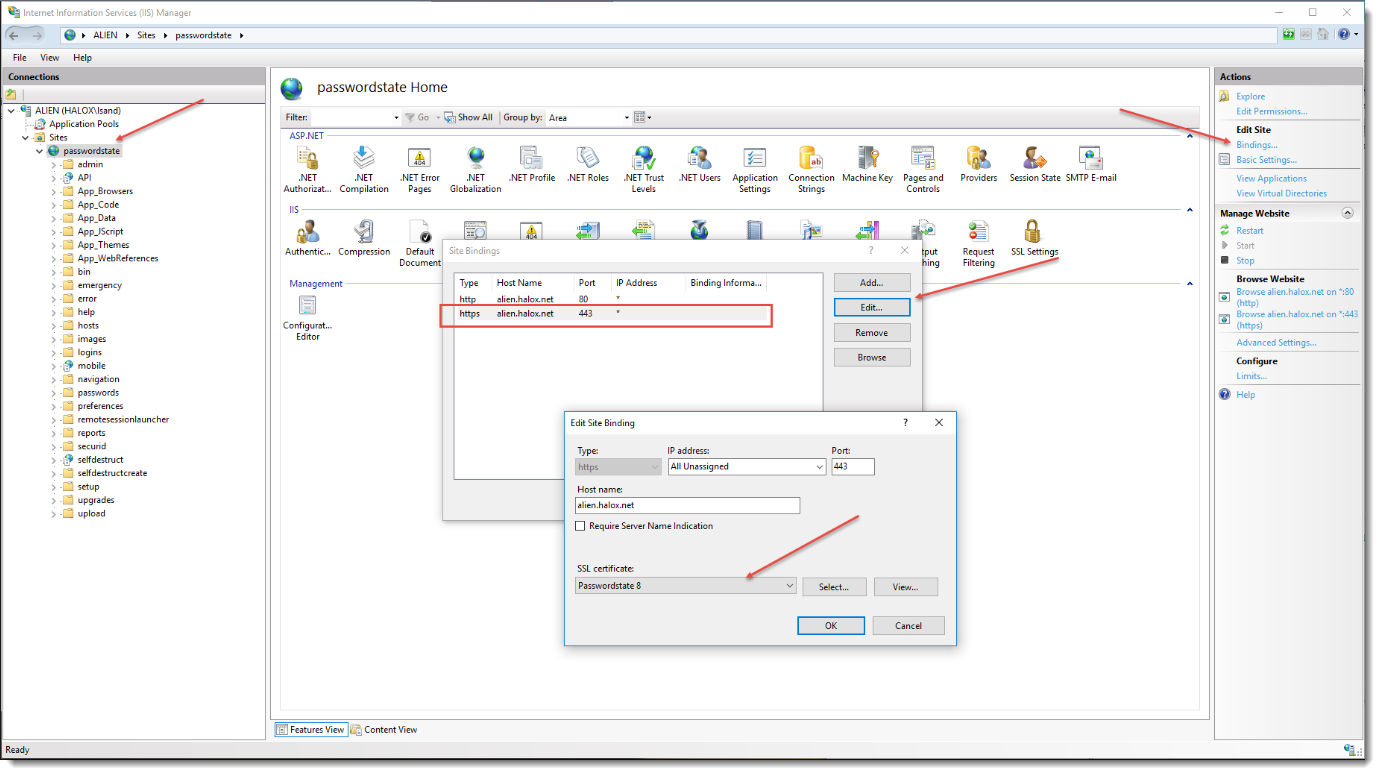1380x775 pixels.
Task: Select the http binding row
Action: (610, 299)
